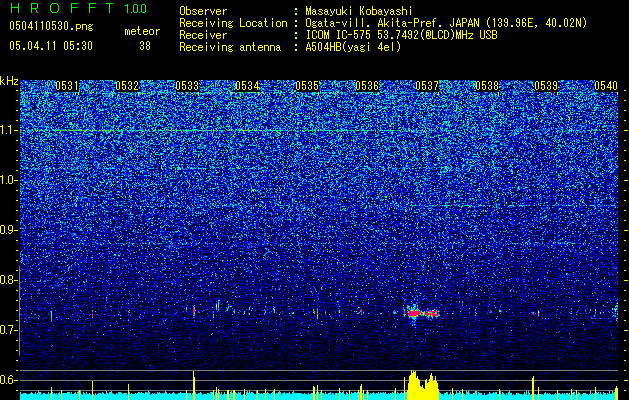Image resolution: width=629 pixels, height=400 pixels.
Task: Click the 0.7 frequency axis label
Action: [9, 330]
